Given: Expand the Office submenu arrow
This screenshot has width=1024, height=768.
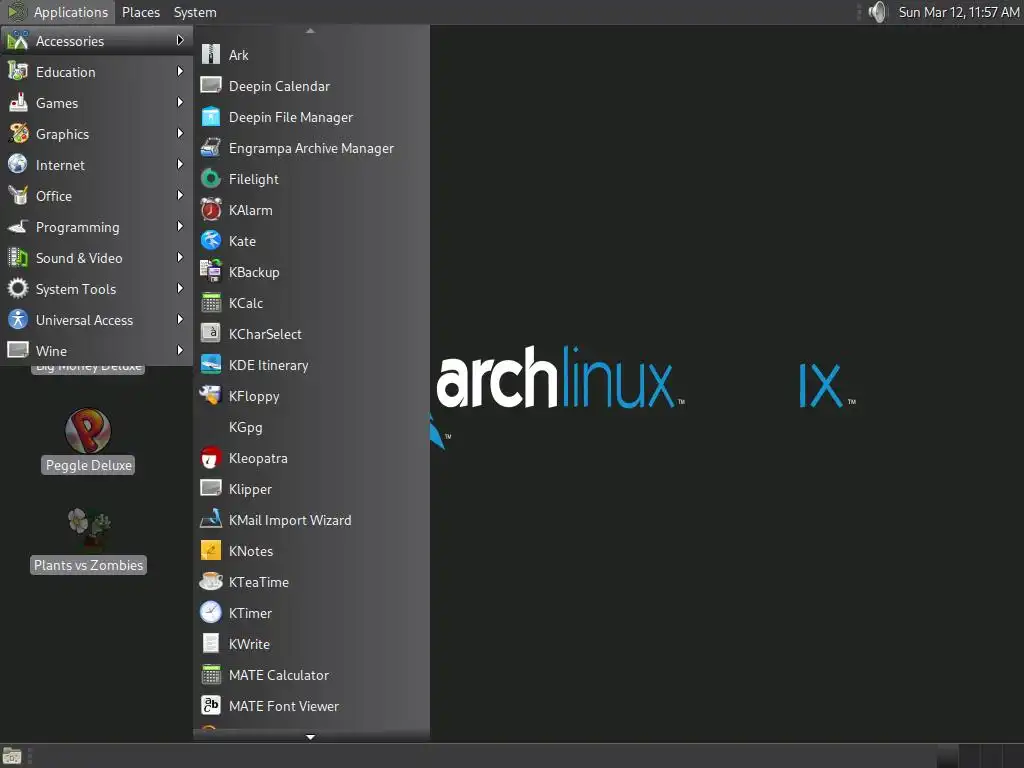Looking at the screenshot, I should tap(180, 195).
